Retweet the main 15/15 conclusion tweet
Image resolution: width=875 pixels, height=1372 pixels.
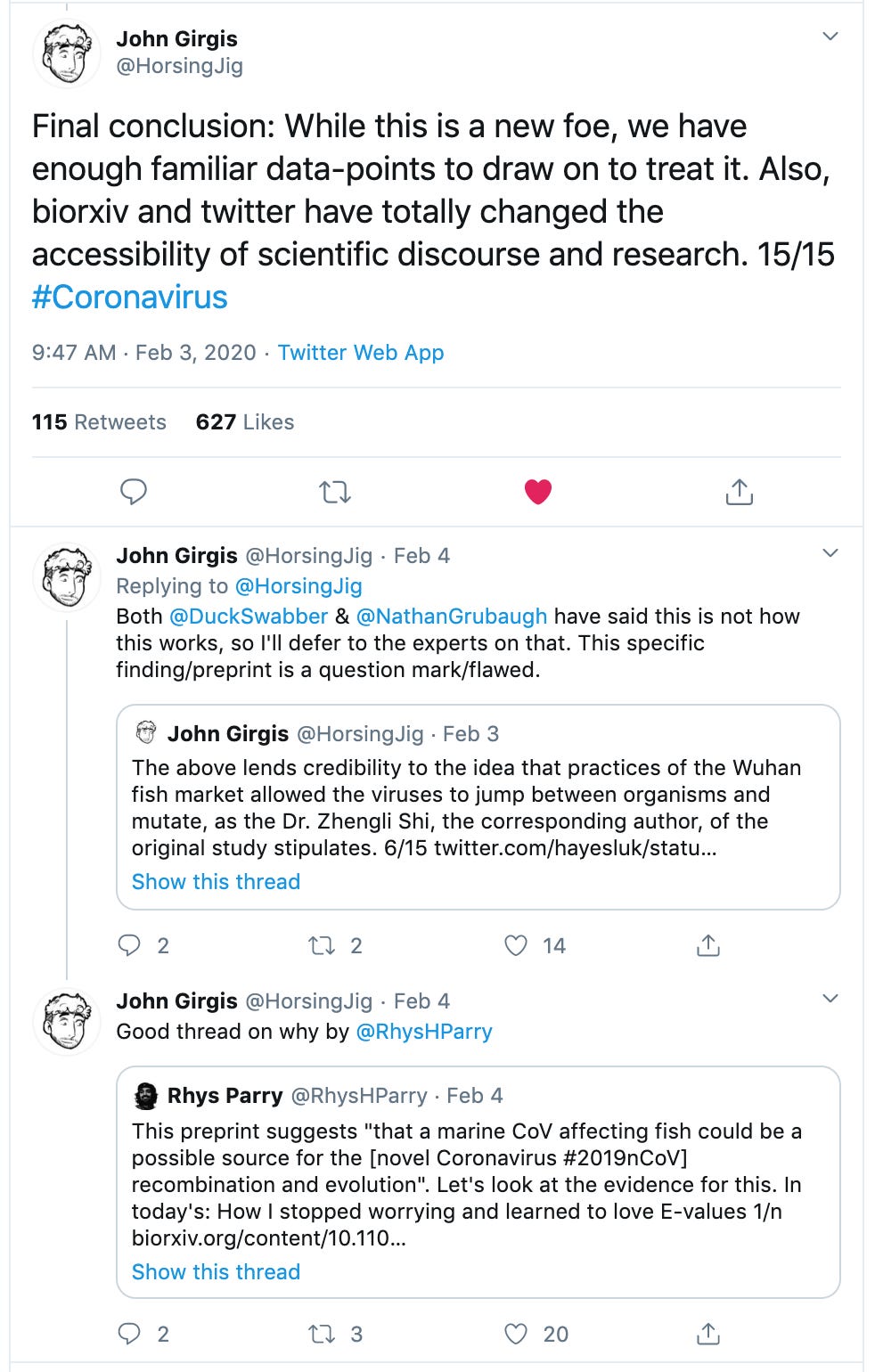coord(335,491)
